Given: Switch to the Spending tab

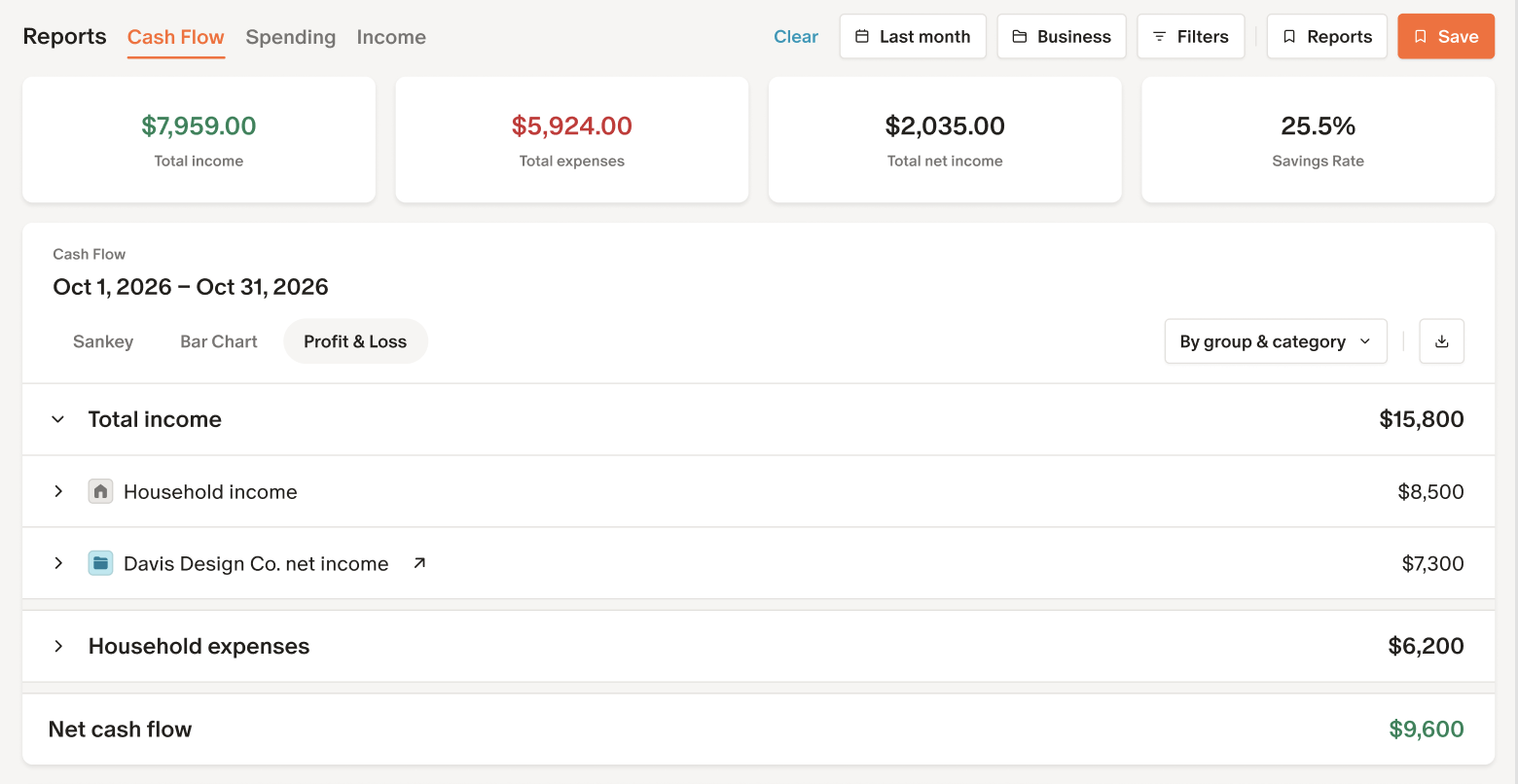Looking at the screenshot, I should click(x=290, y=37).
